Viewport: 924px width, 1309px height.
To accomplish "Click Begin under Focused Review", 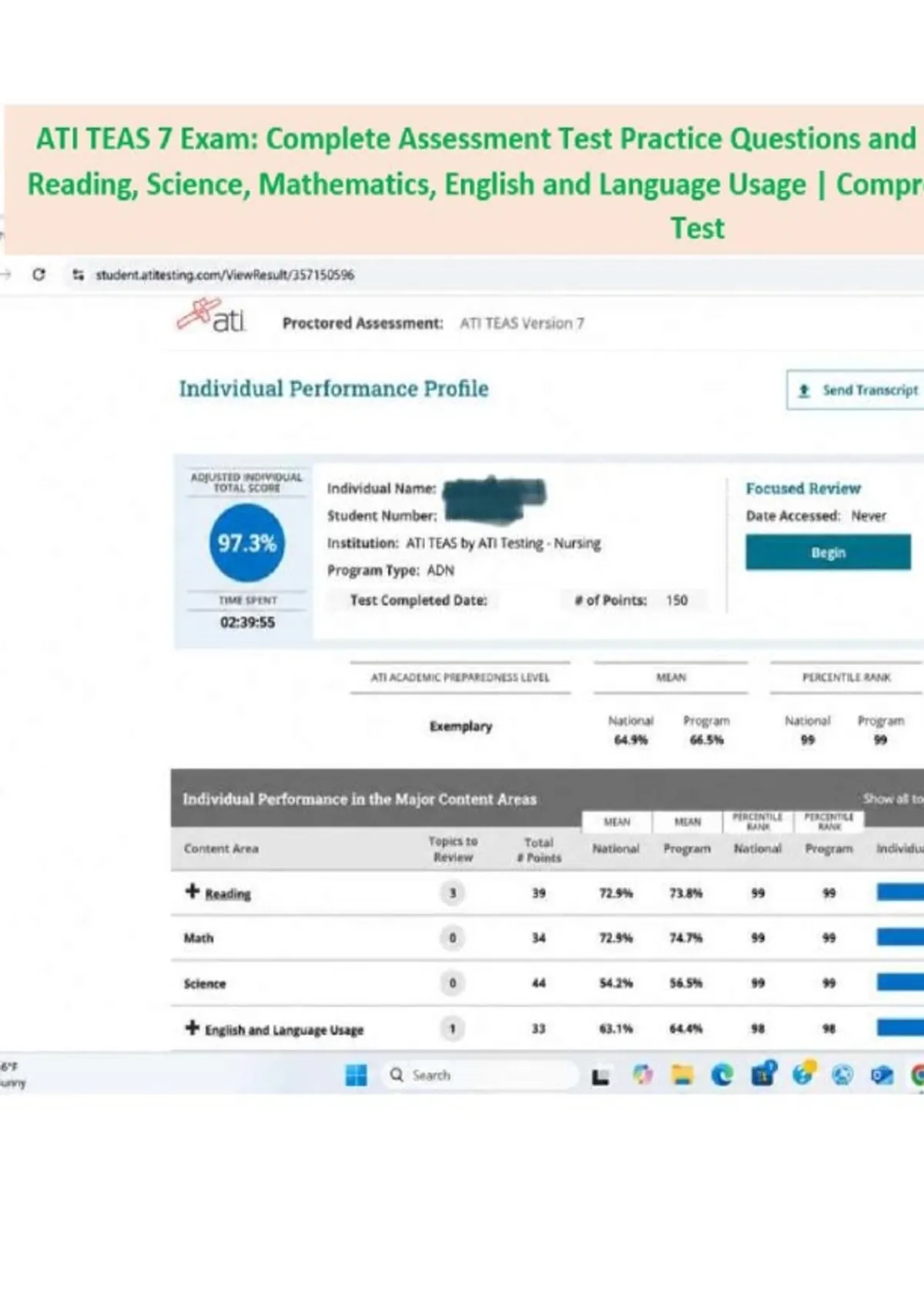I will click(828, 553).
